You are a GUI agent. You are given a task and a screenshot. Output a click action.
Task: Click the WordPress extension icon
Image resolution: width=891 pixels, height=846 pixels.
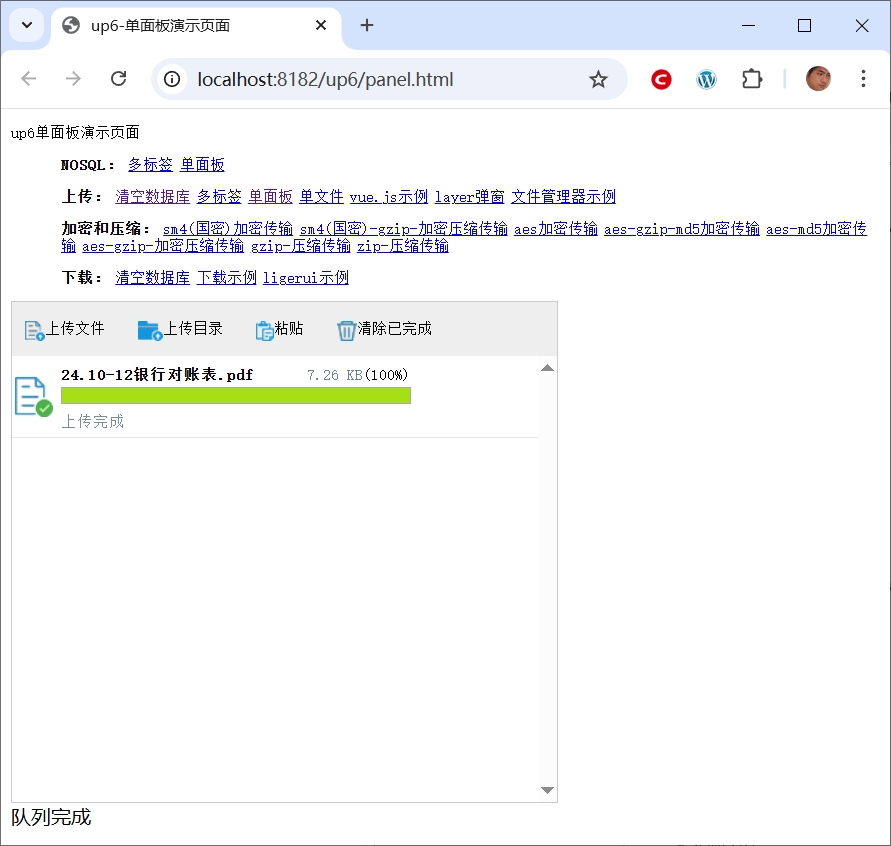707,79
